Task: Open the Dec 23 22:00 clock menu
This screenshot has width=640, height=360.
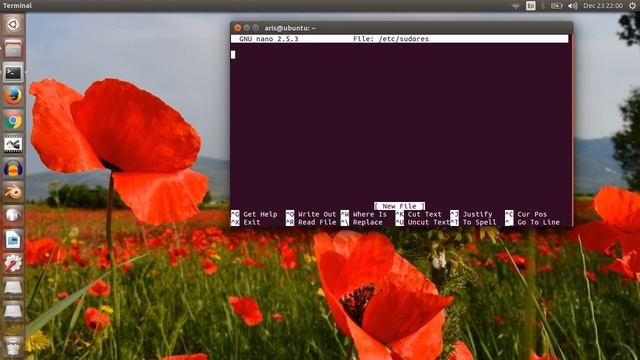Action: click(x=603, y=6)
